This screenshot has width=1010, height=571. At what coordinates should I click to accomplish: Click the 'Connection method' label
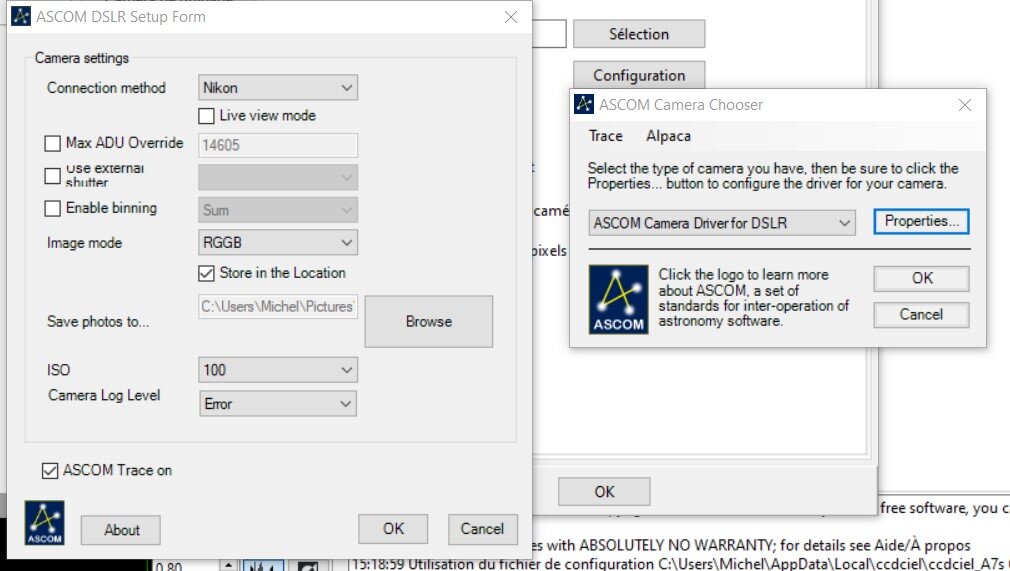coord(106,88)
